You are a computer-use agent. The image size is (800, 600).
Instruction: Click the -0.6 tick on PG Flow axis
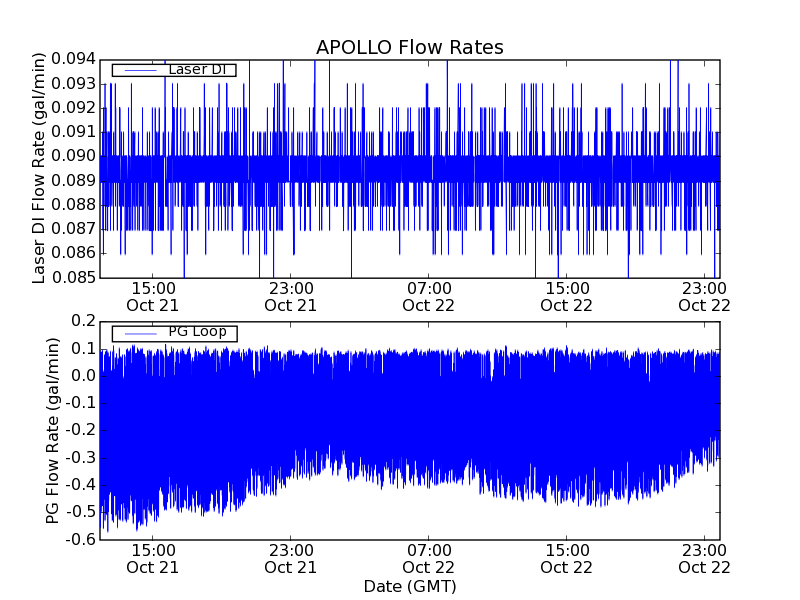point(81,539)
